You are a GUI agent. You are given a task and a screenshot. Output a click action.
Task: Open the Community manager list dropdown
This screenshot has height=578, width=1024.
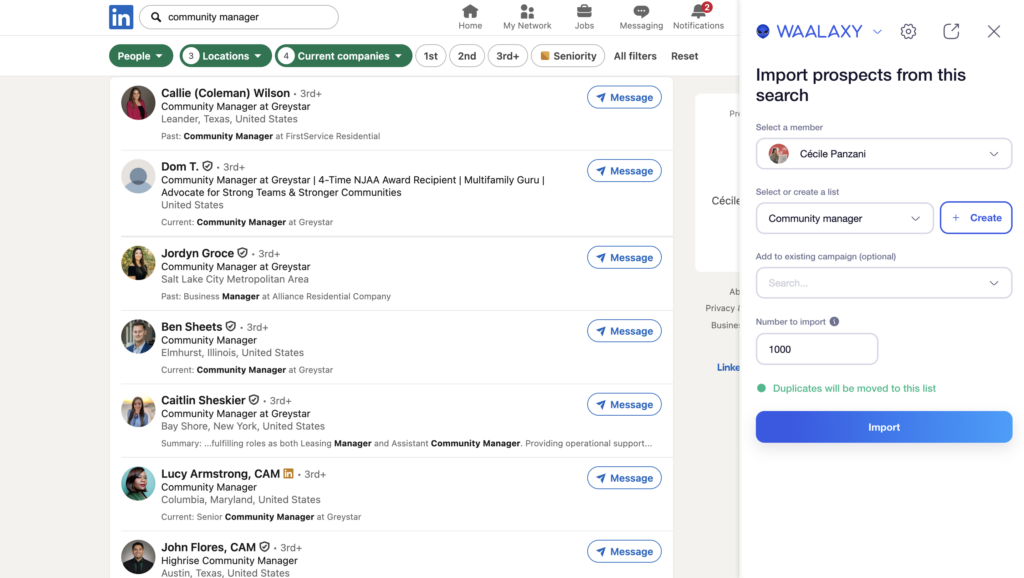tap(844, 218)
